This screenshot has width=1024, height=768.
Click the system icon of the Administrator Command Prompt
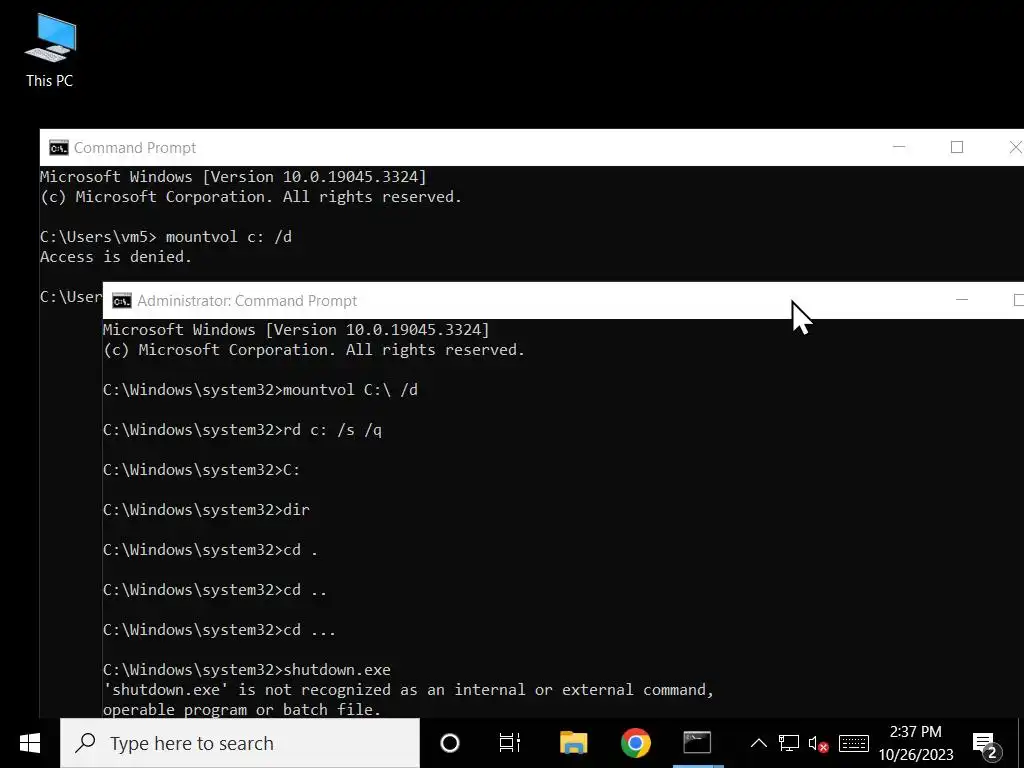pyautogui.click(x=122, y=301)
